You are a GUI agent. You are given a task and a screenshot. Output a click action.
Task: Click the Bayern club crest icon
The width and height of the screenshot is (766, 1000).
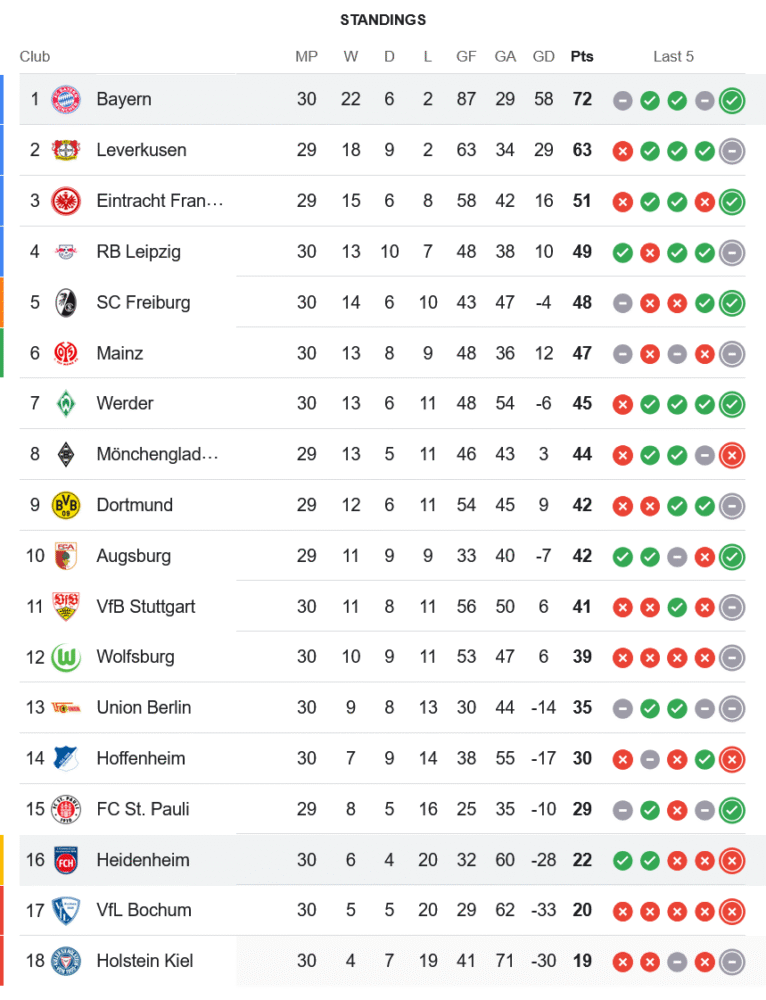point(65,99)
